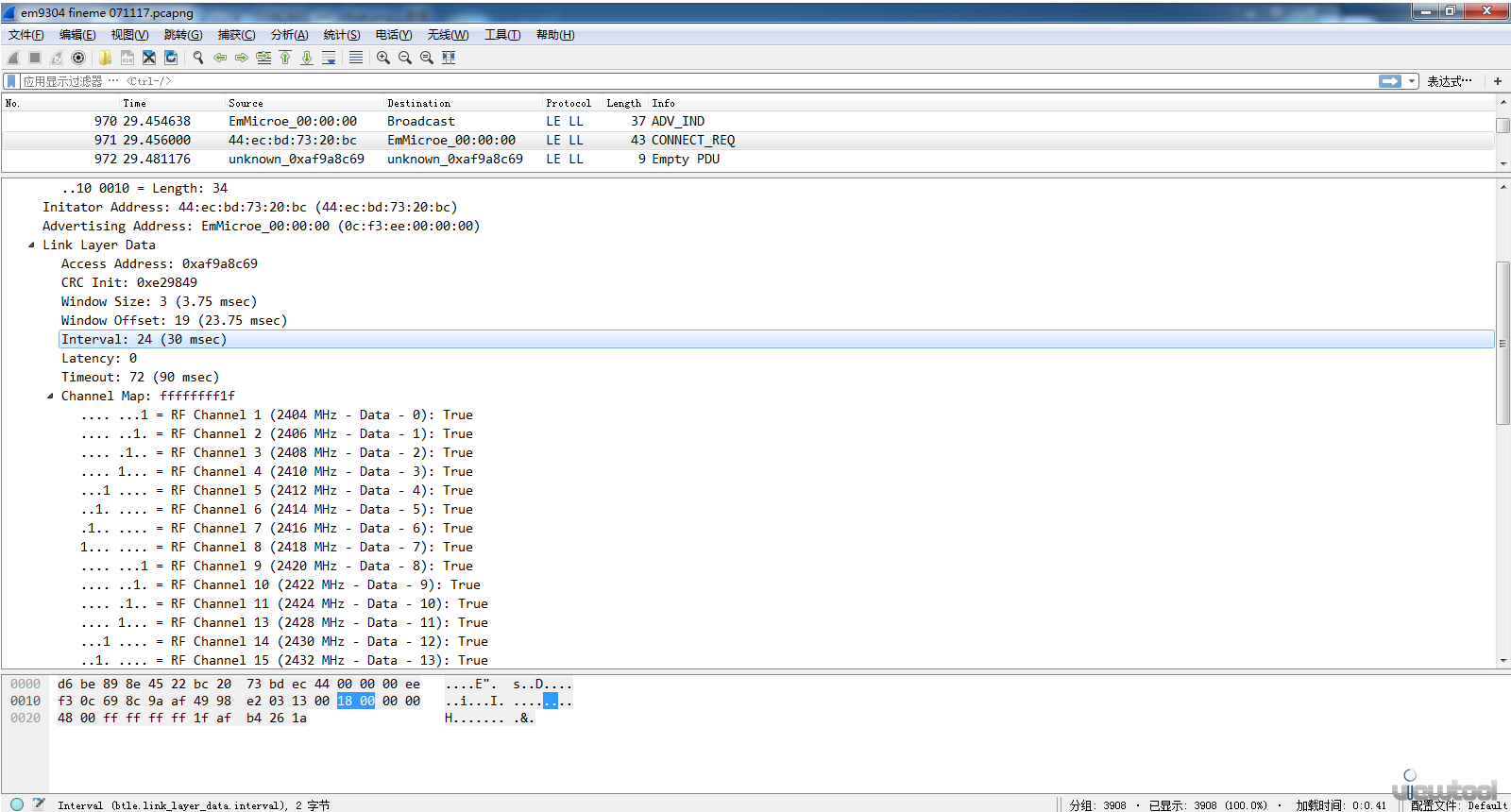Screen dimensions: 1511x812
Task: Click the apply filter arrow button
Action: click(1390, 81)
